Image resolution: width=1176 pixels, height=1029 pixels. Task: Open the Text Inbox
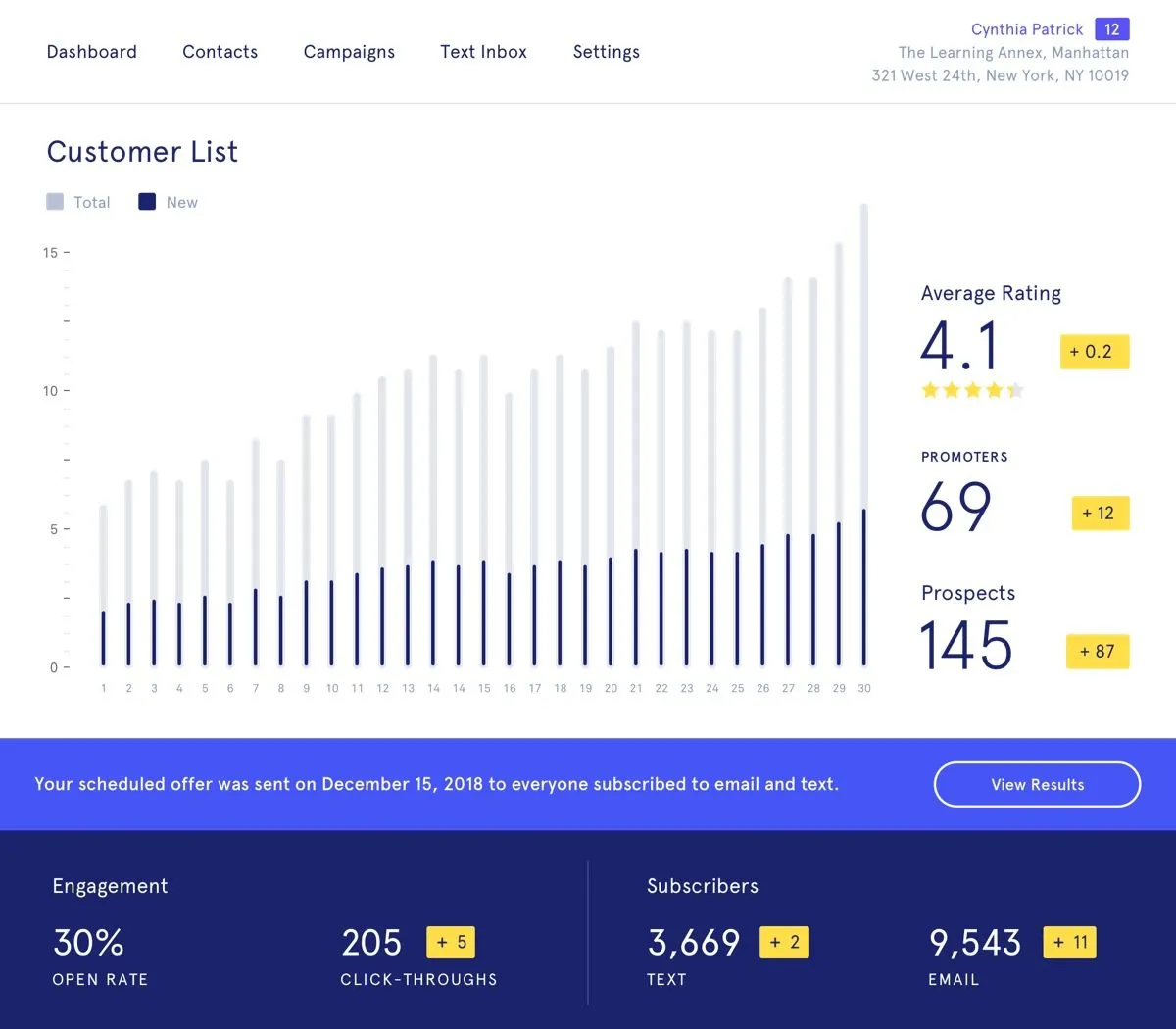pyautogui.click(x=483, y=52)
